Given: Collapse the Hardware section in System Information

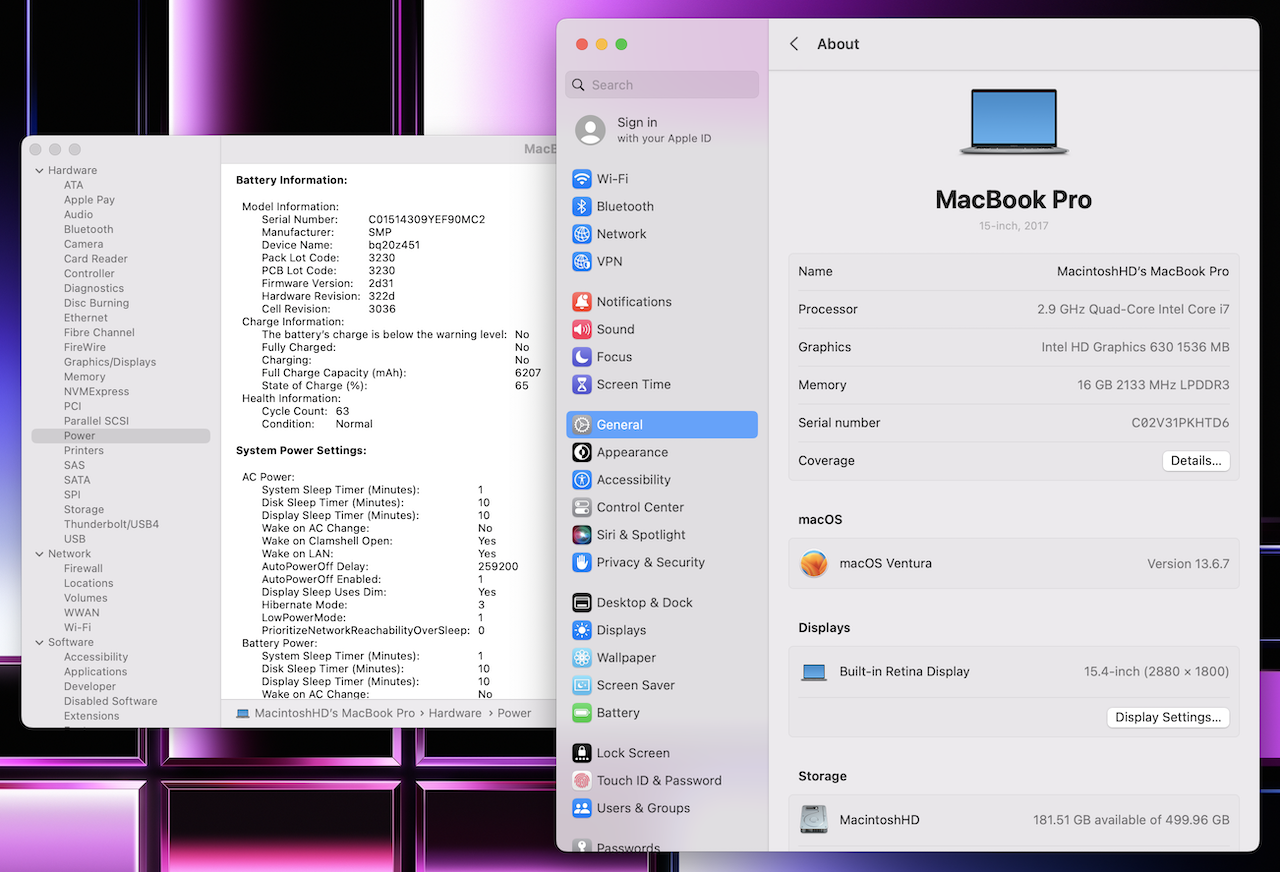Looking at the screenshot, I should pos(39,171).
